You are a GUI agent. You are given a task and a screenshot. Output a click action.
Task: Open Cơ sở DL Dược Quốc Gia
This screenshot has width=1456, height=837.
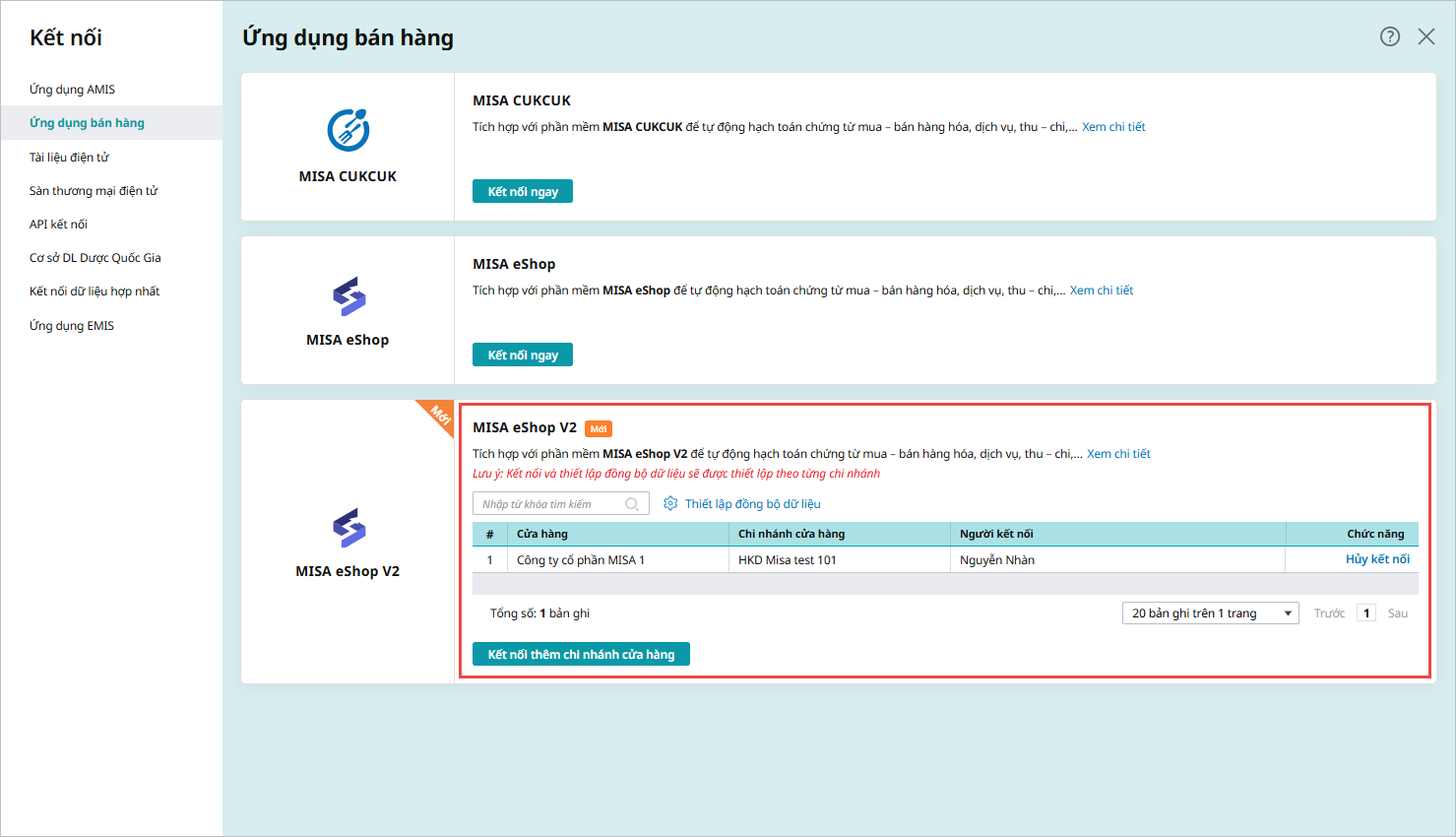point(95,258)
